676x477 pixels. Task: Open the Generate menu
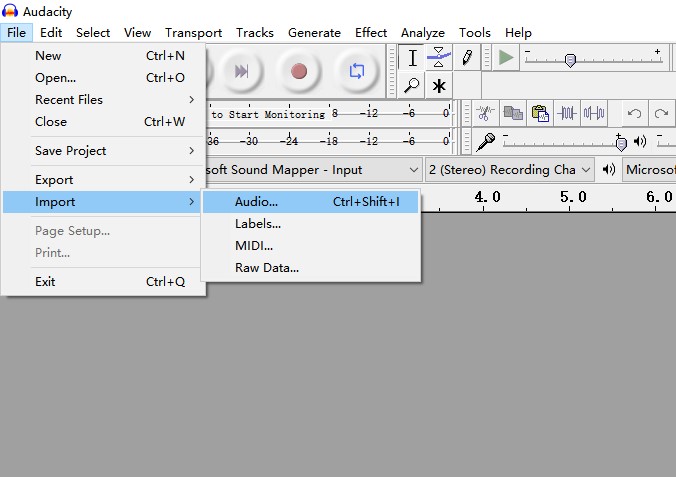[x=314, y=33]
